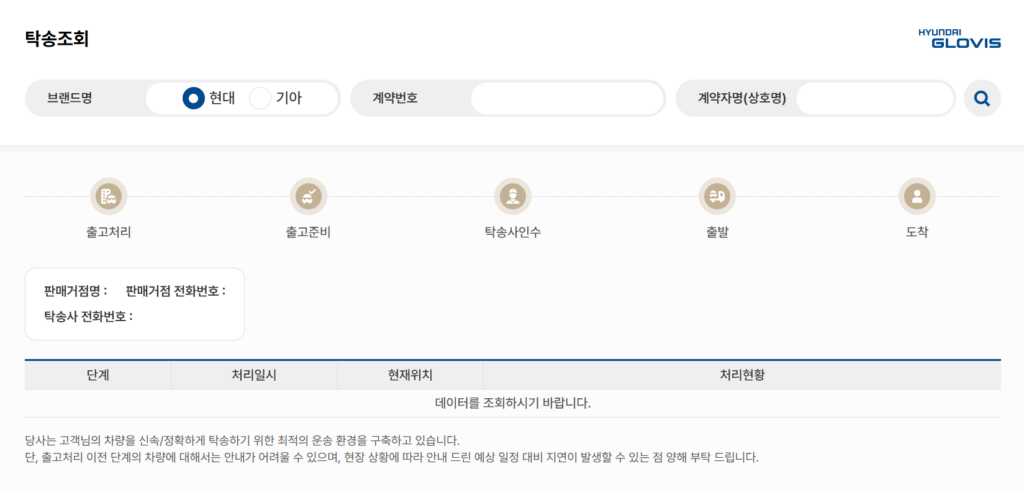Viewport: 1024px width, 492px height.
Task: Select the 현대 brand radio button
Action: [193, 98]
